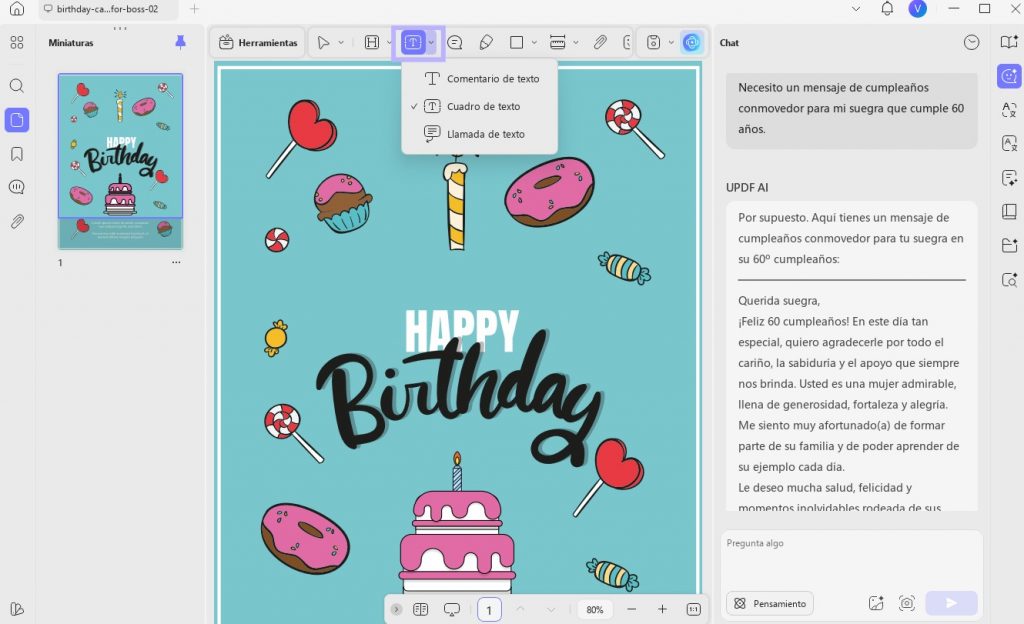Collapse the text tool dropdown arrow
The width and height of the screenshot is (1024, 624).
[x=432, y=42]
